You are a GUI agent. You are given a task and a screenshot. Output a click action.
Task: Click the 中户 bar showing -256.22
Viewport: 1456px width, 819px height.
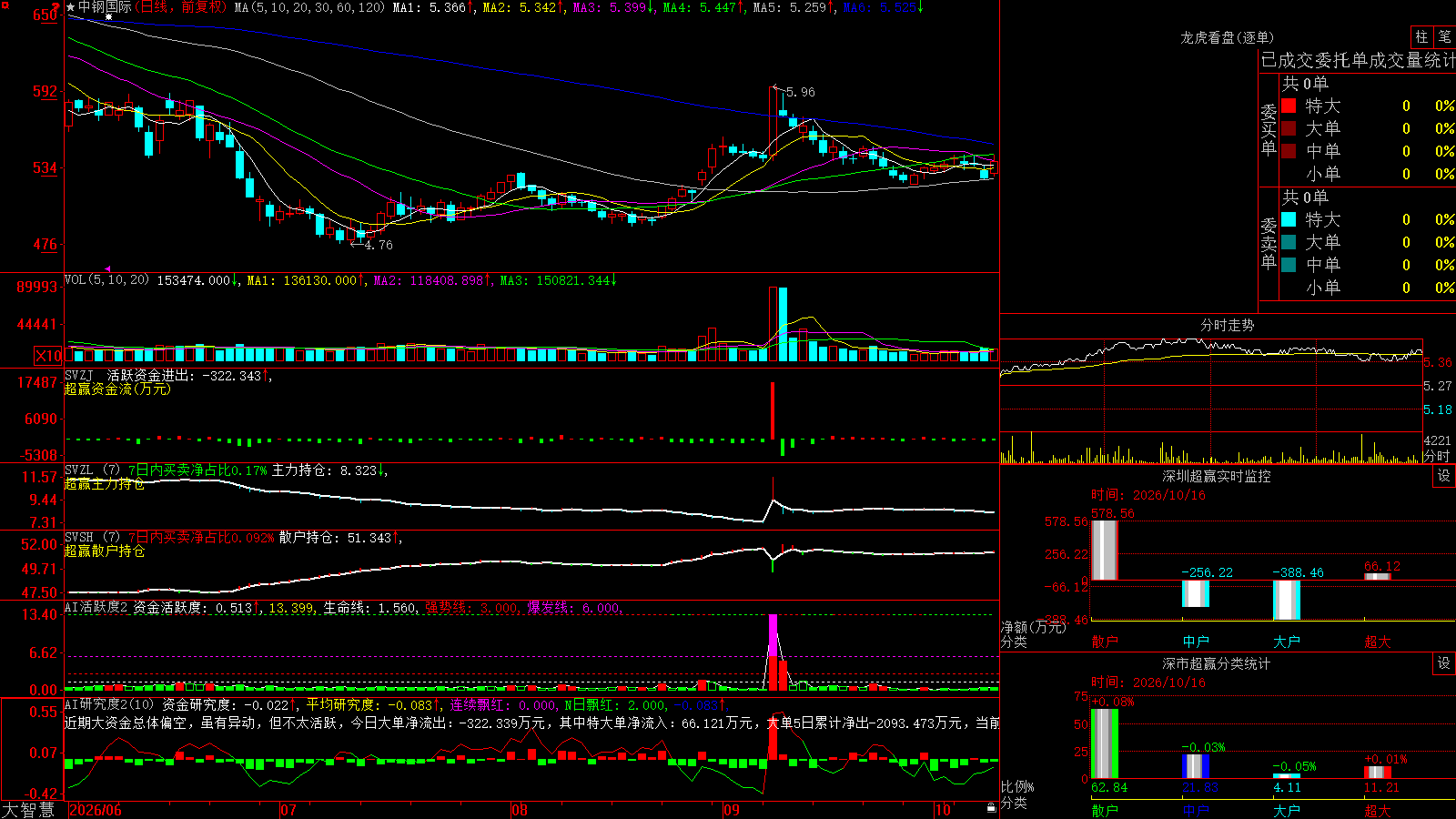(x=1196, y=594)
